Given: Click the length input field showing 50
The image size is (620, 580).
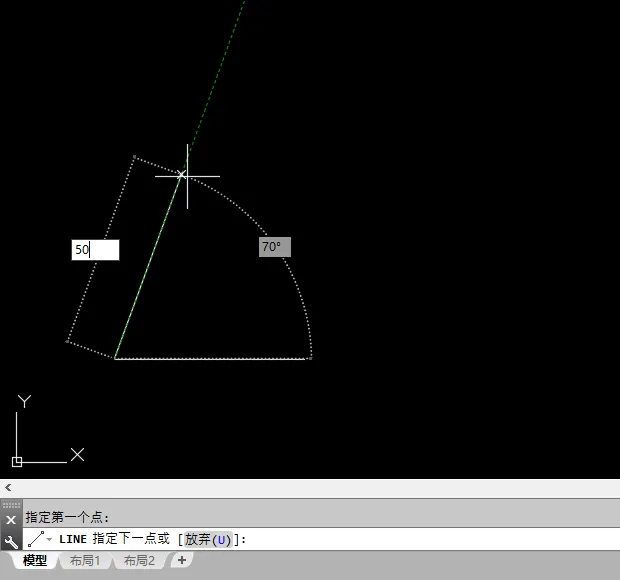Looking at the screenshot, I should pyautogui.click(x=95, y=250).
